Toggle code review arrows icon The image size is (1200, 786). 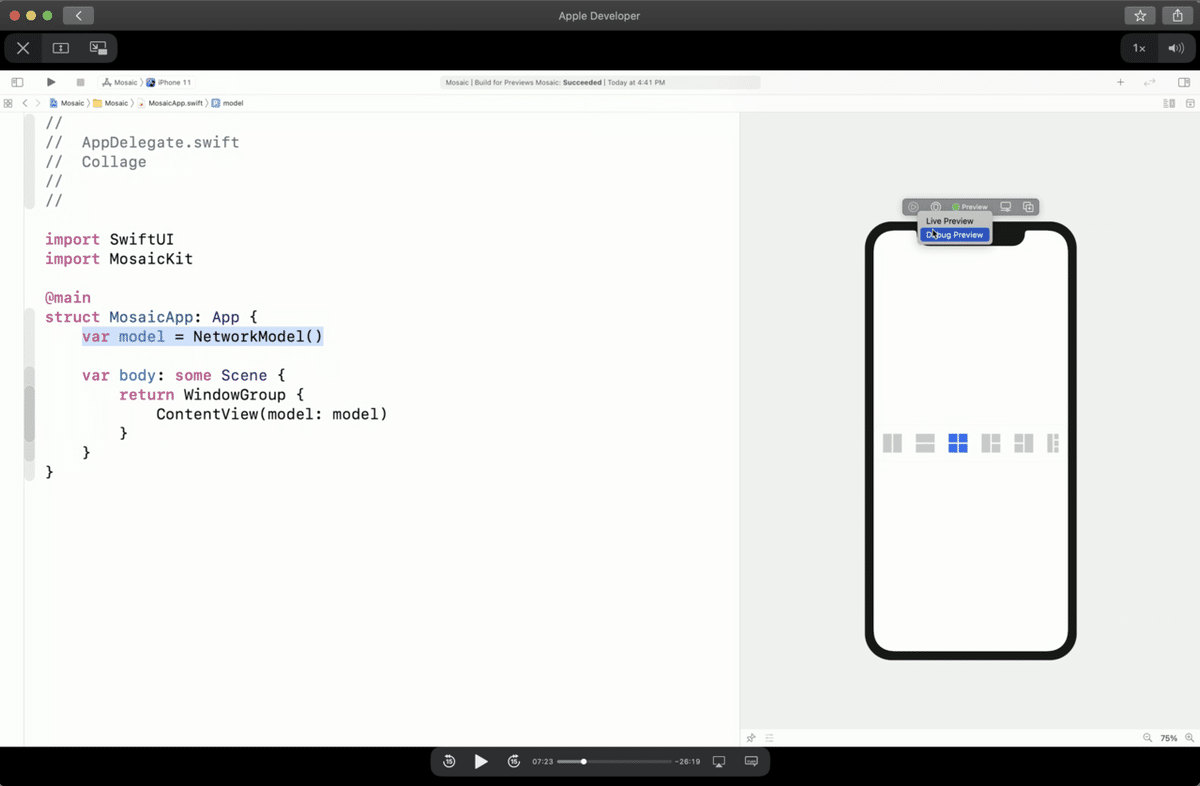[1150, 82]
